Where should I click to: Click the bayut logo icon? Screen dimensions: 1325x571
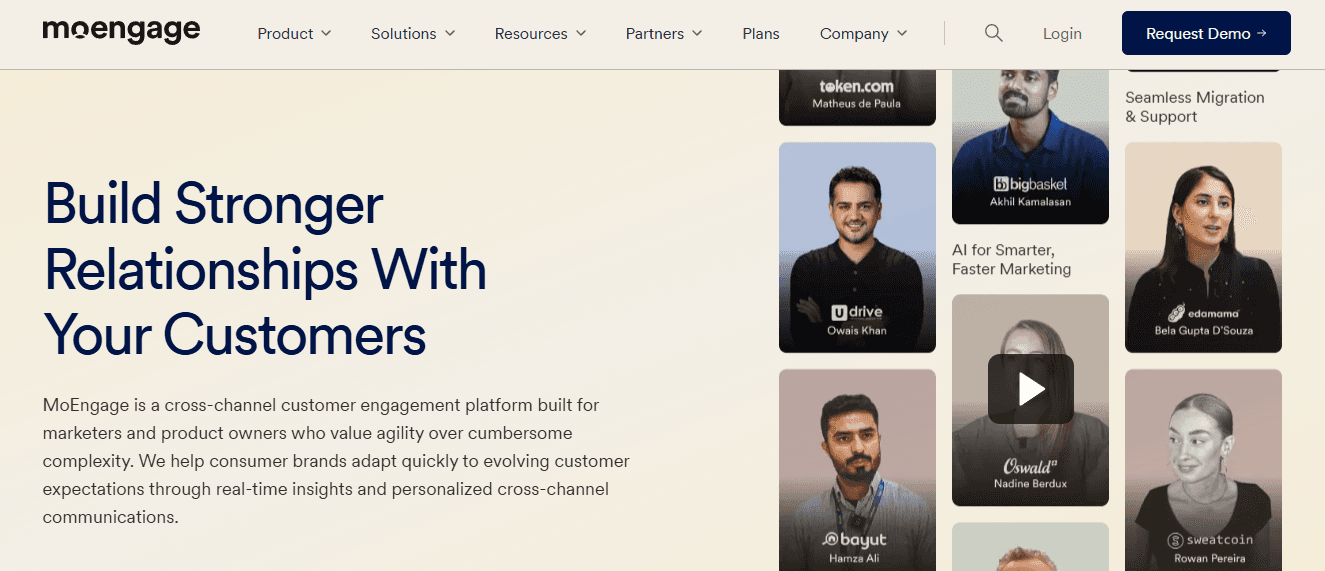[x=830, y=540]
